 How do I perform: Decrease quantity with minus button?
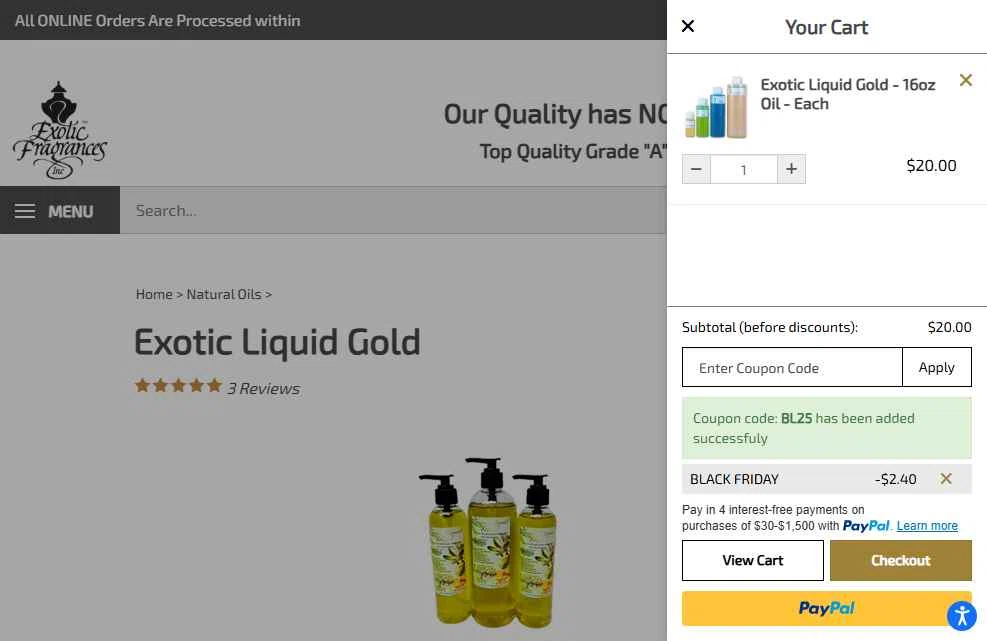[x=696, y=169]
